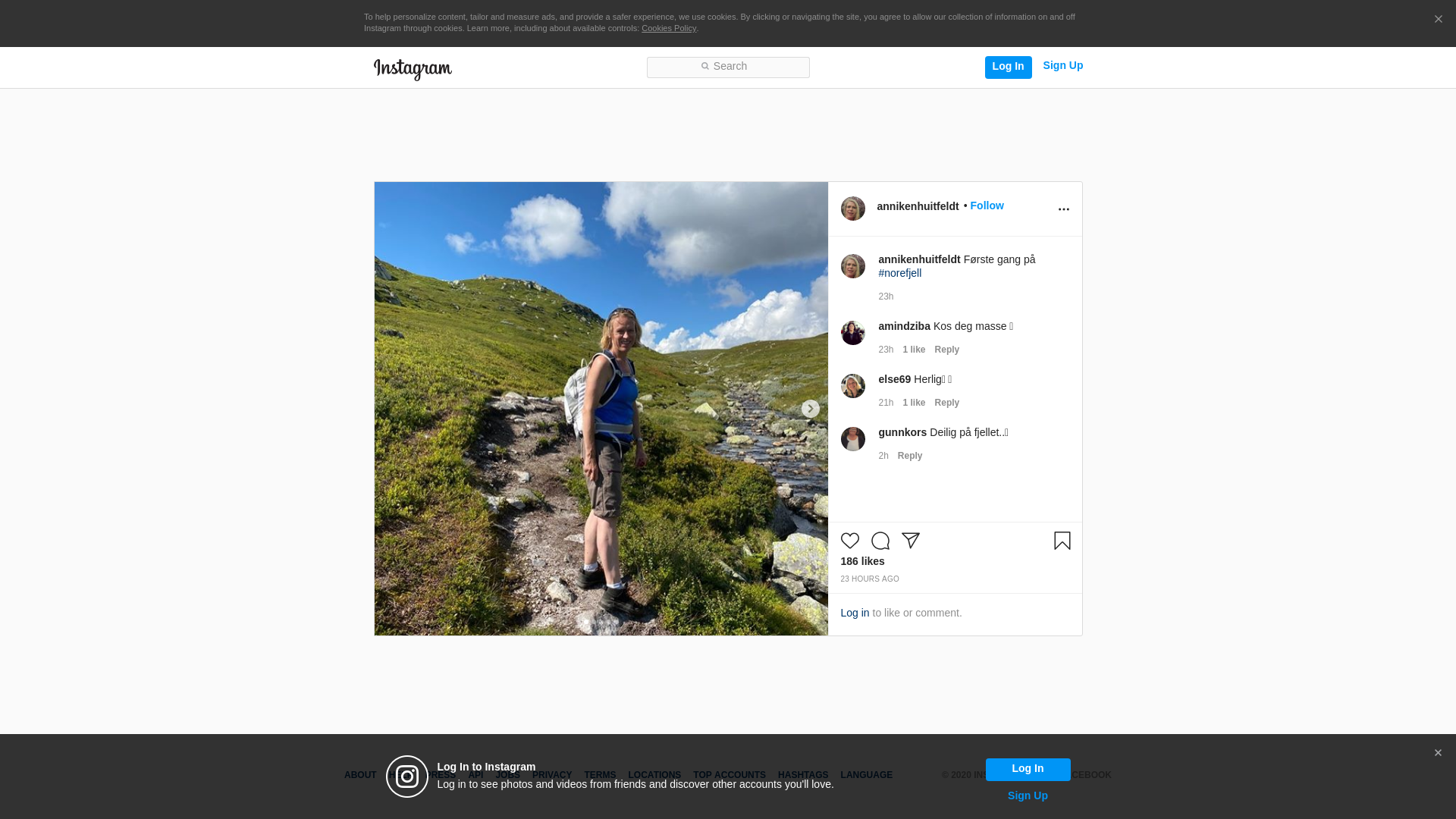View the 1 like on else69's comment
Viewport: 1456px width, 819px height.
click(914, 403)
